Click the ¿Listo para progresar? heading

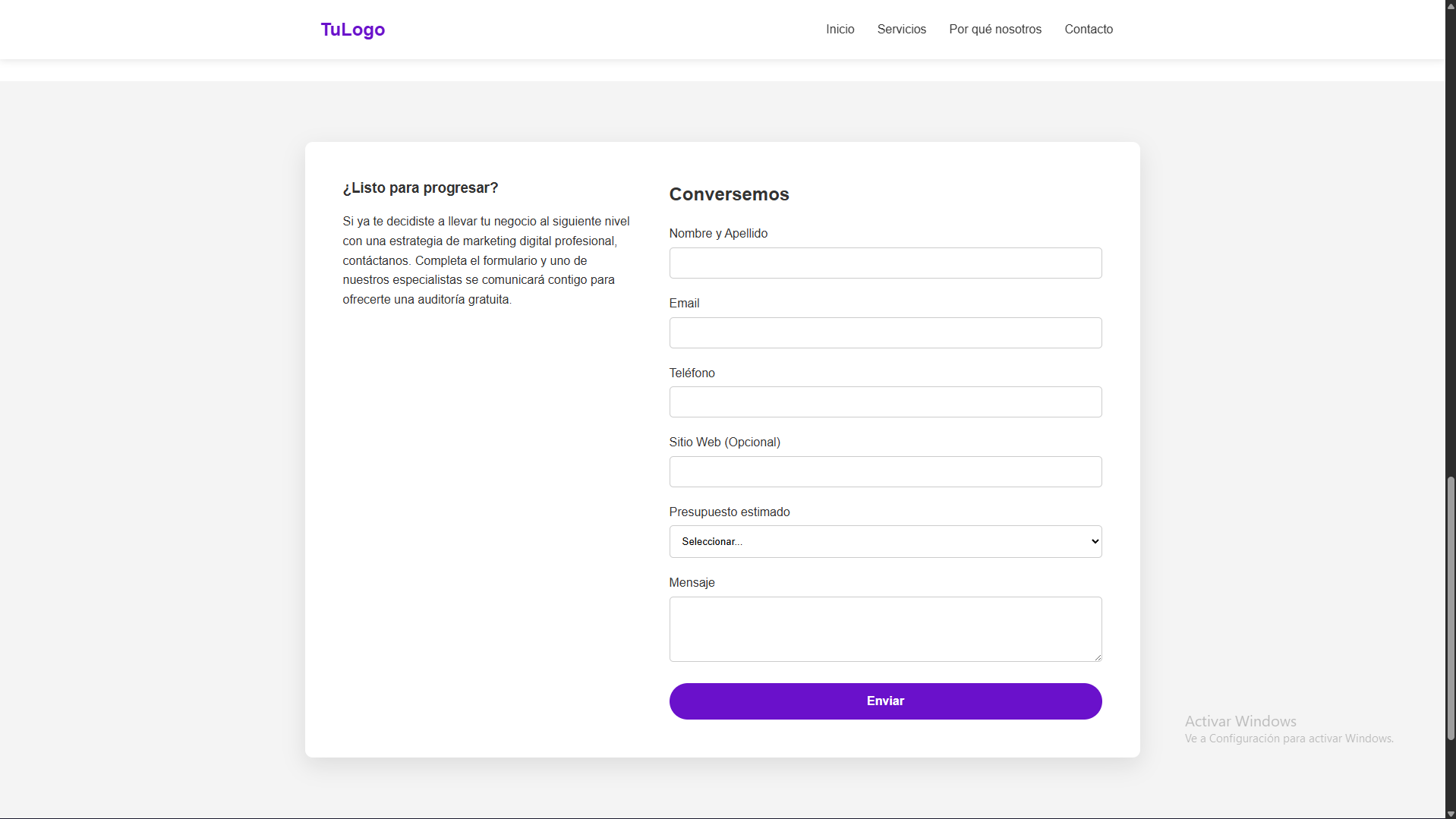tap(420, 188)
